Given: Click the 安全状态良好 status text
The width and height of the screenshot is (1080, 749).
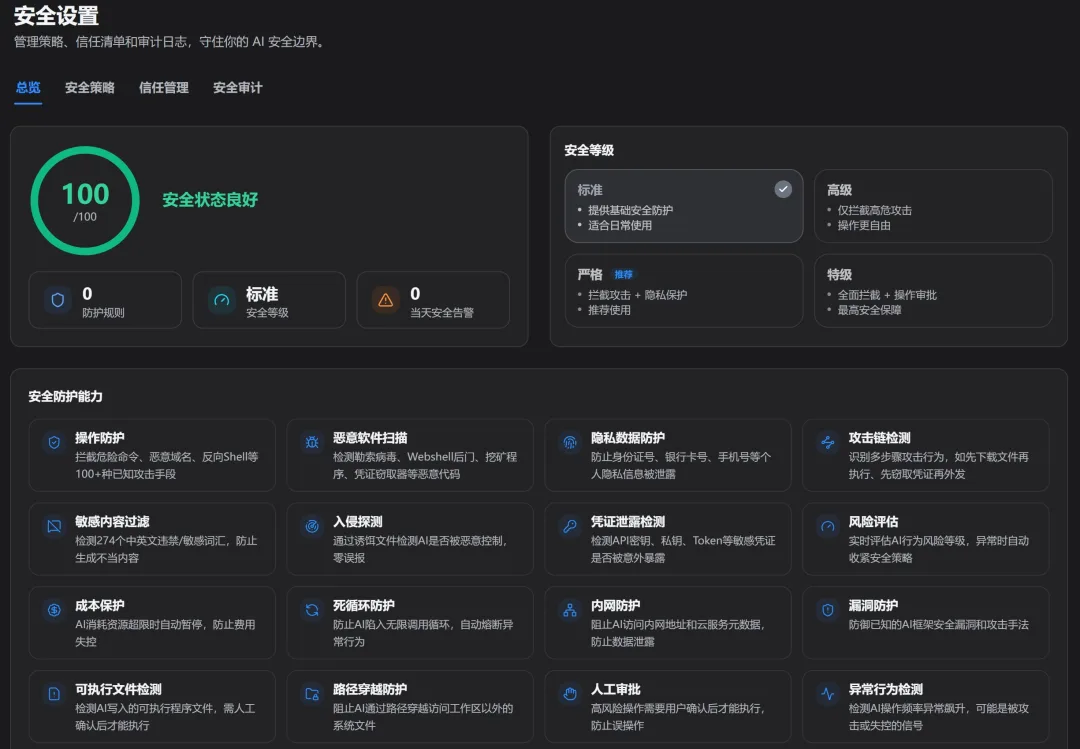Looking at the screenshot, I should pyautogui.click(x=210, y=200).
